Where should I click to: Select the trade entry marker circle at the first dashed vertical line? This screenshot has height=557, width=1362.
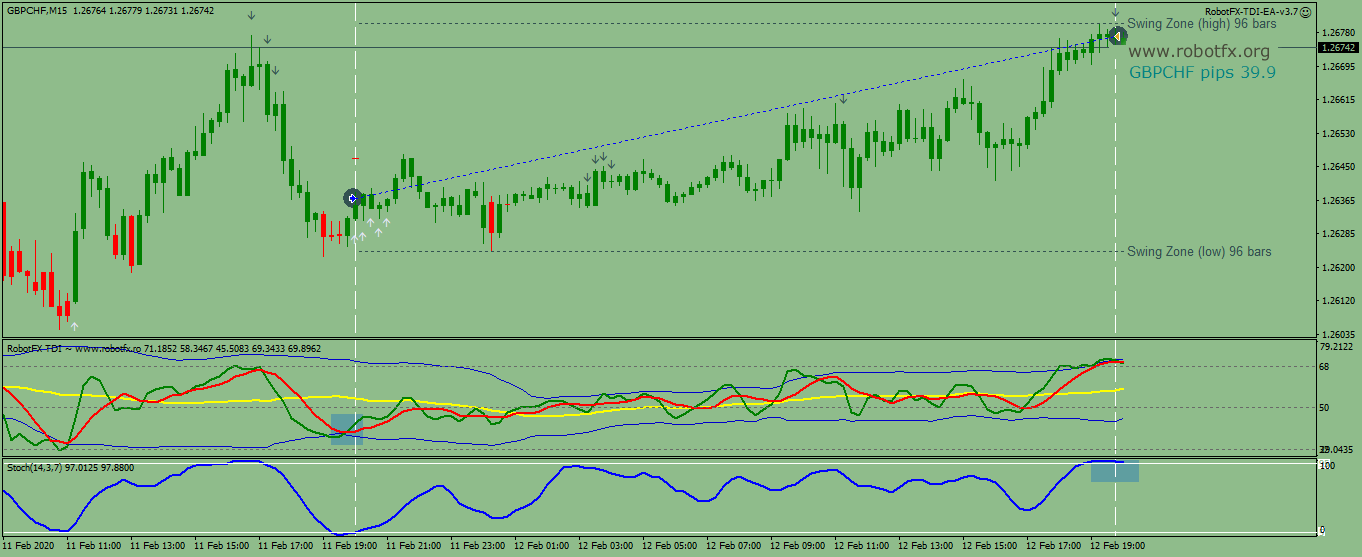pyautogui.click(x=352, y=198)
